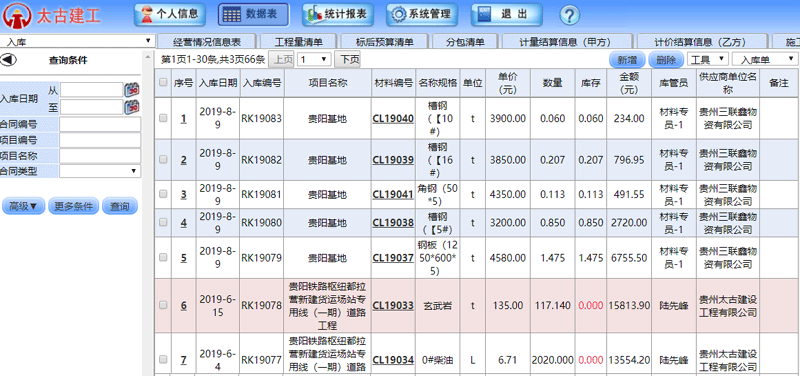Click the 新增 add button
Image resolution: width=800 pixels, height=376 pixels.
[627, 60]
